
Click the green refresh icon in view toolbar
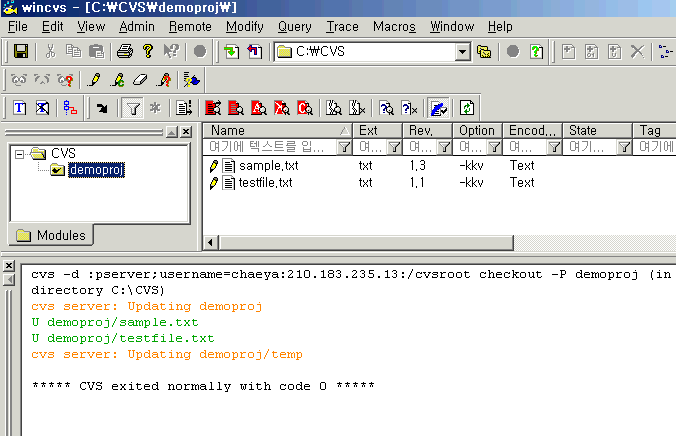(x=466, y=108)
